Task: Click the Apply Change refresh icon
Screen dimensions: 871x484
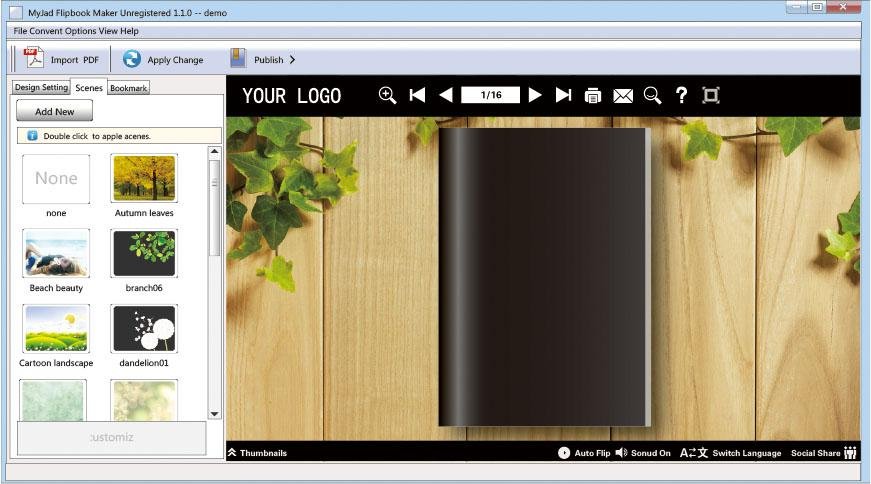Action: point(132,59)
